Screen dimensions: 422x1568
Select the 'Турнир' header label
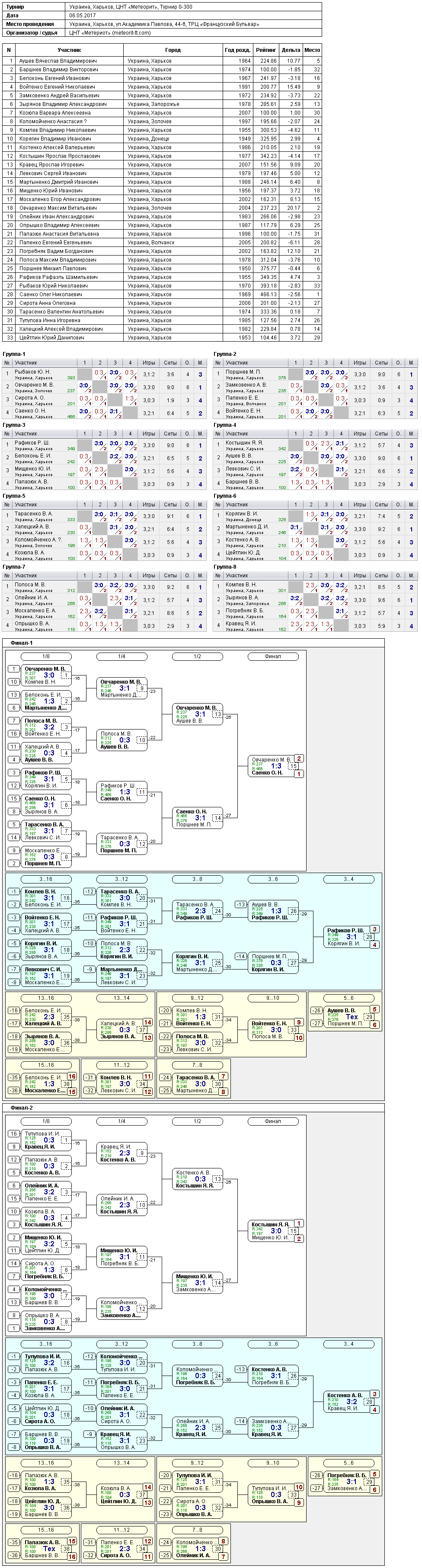pos(15,6)
